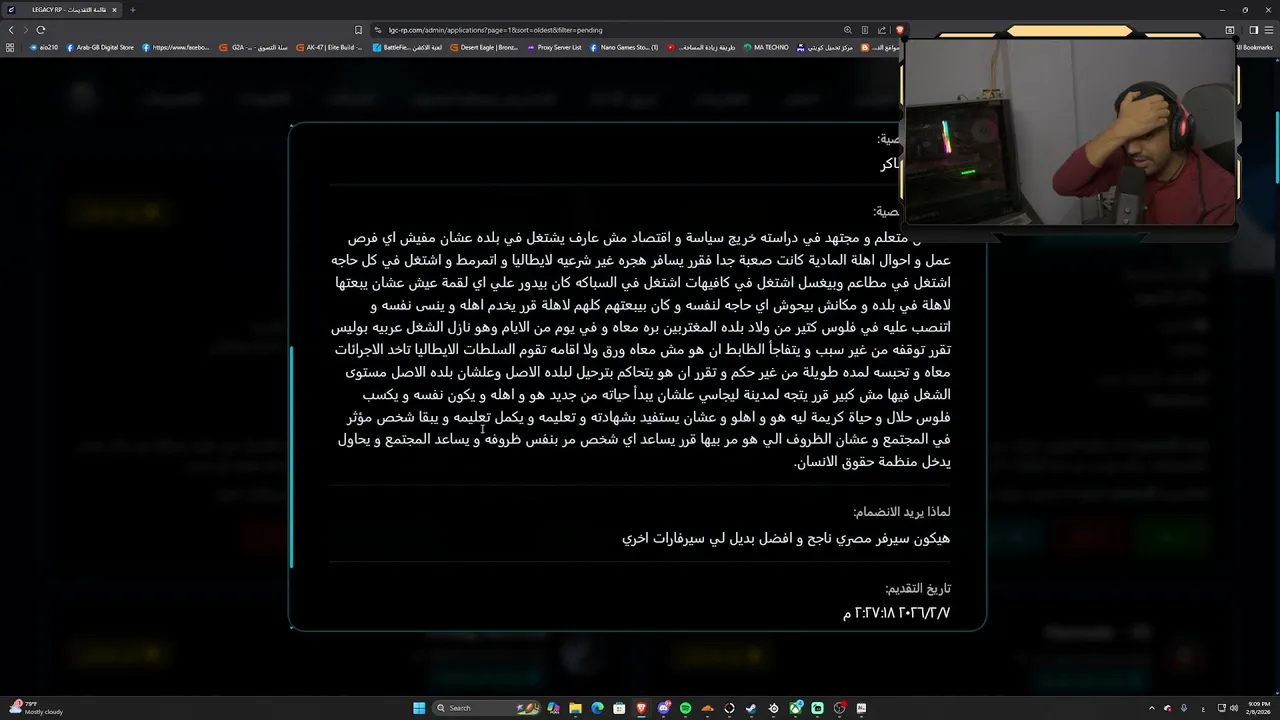Screen dimensions: 1280x720
Task: Click the bookmark icon left of the URL
Action: pos(358,30)
